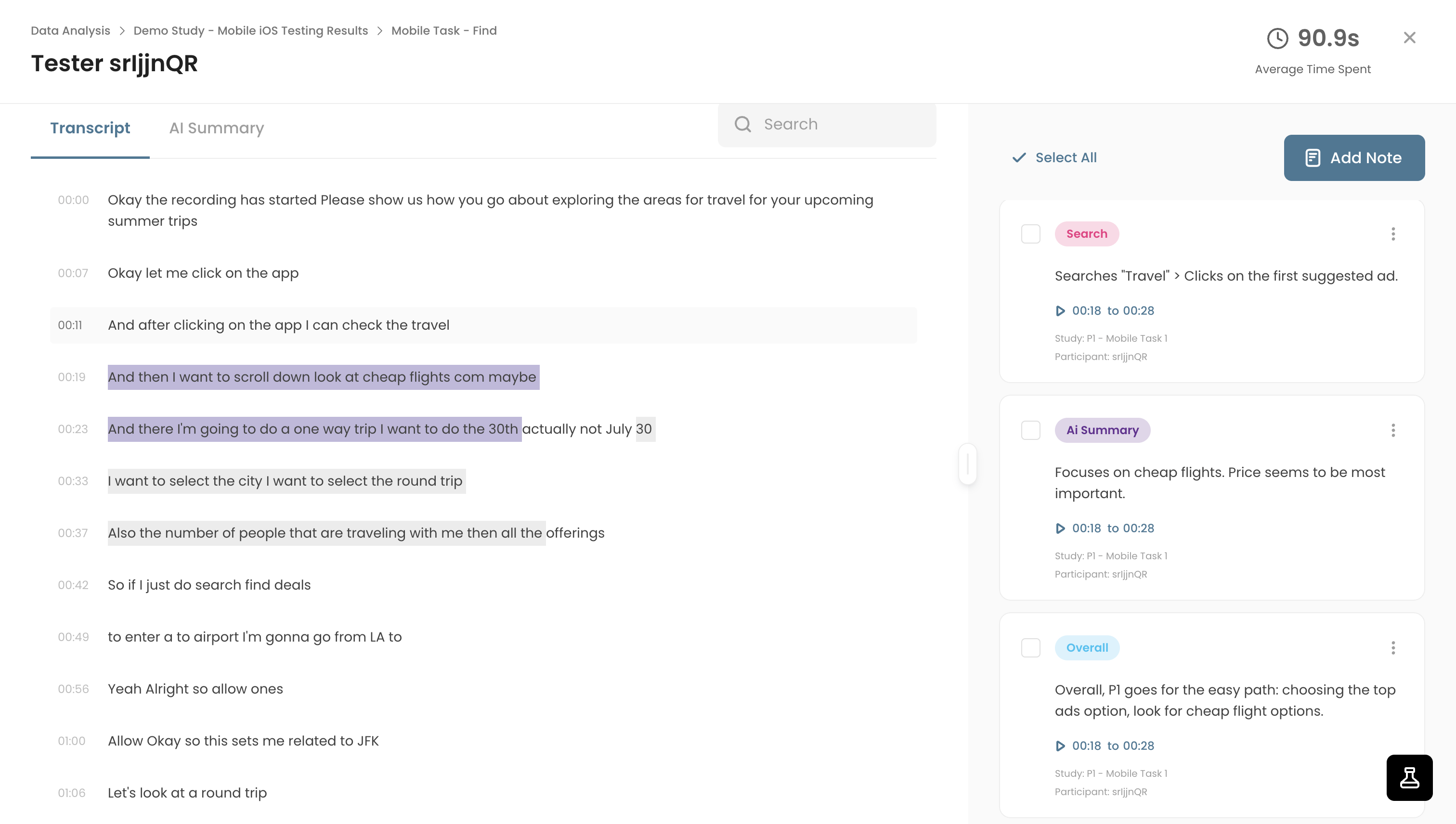Switch to the AI Summary tab
The width and height of the screenshot is (1456, 824).
coord(216,129)
